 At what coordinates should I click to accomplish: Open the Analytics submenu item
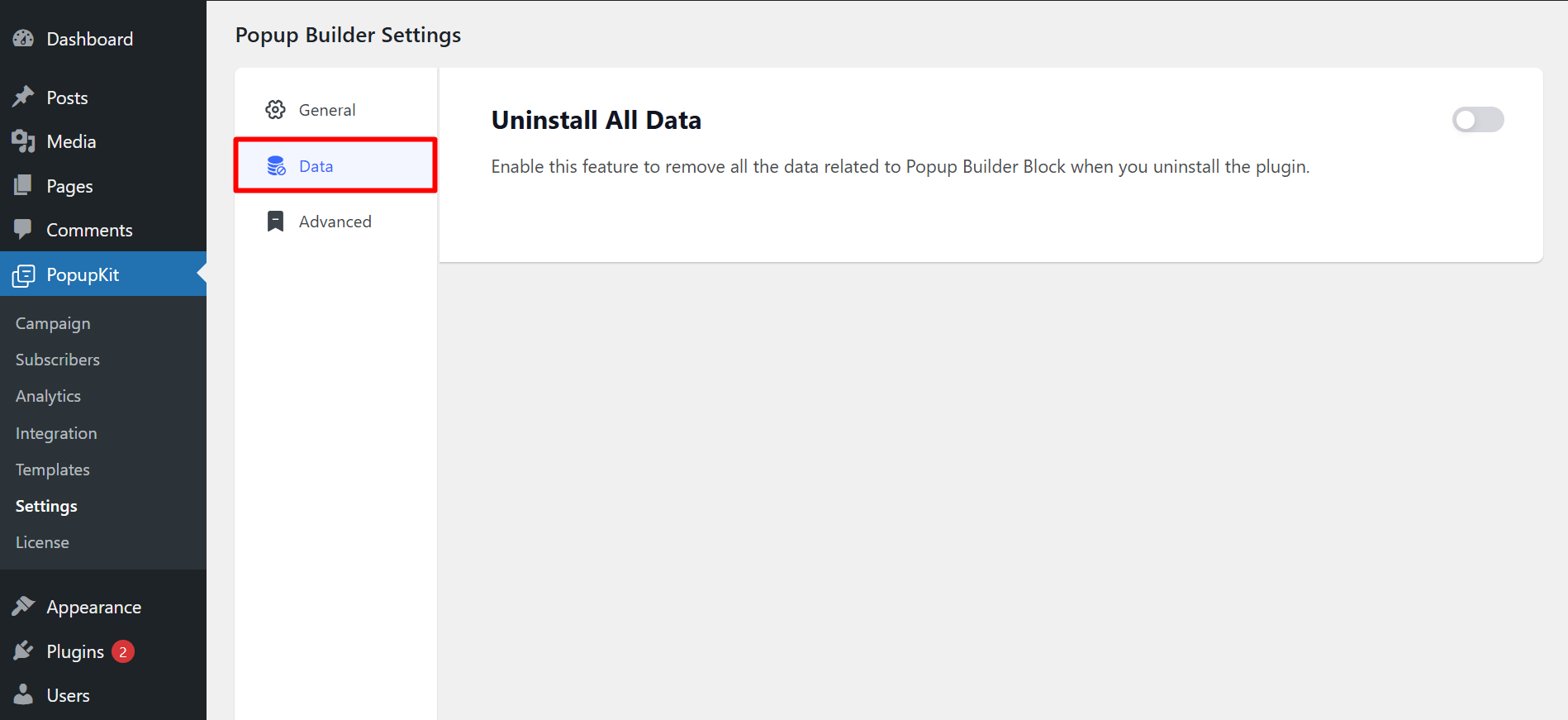pos(48,396)
